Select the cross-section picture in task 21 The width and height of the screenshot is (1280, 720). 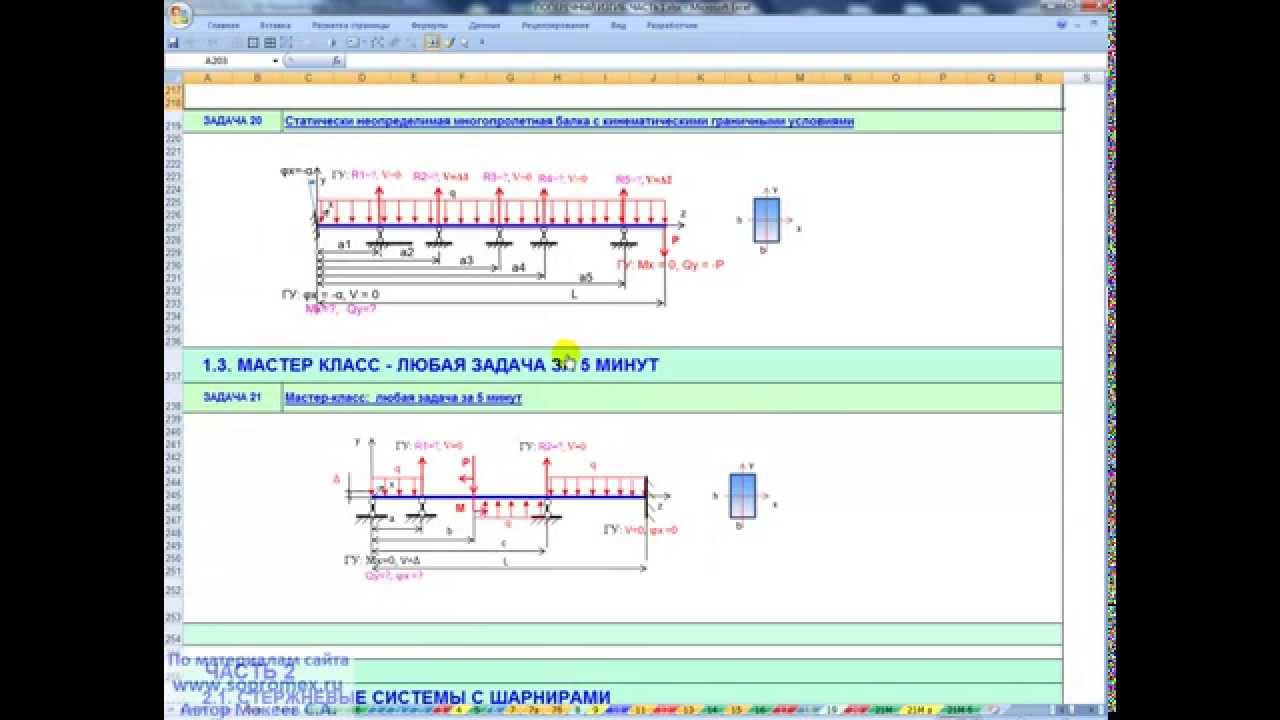743,495
